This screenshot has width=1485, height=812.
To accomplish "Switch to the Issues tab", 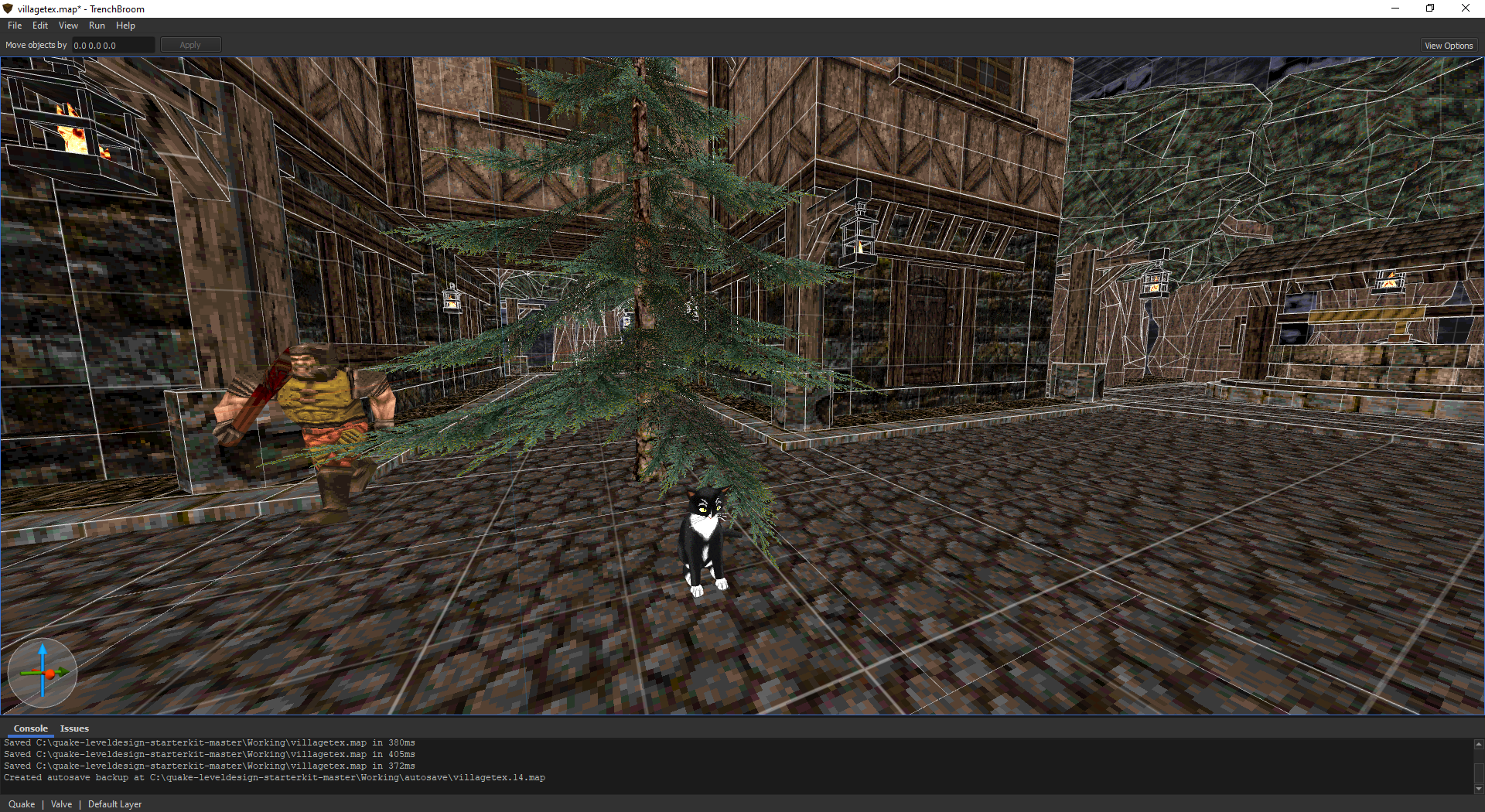I will [x=74, y=728].
